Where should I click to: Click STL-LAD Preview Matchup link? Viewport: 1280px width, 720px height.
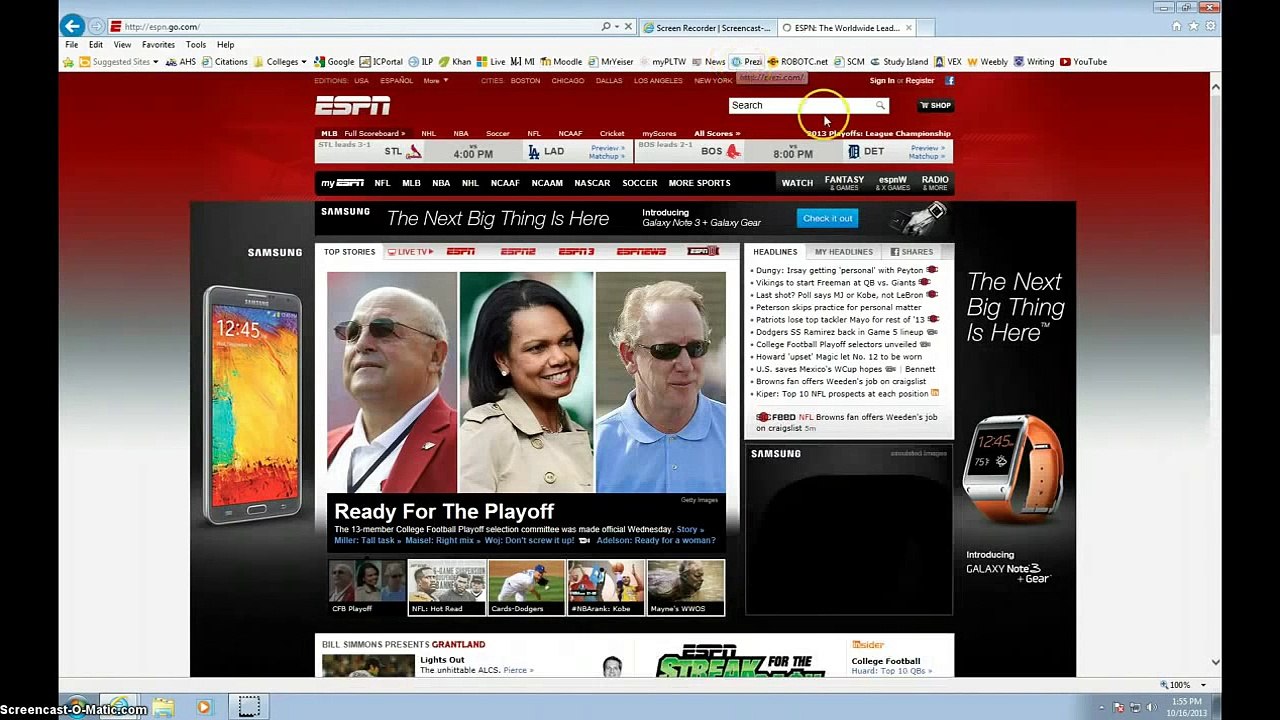tap(606, 152)
